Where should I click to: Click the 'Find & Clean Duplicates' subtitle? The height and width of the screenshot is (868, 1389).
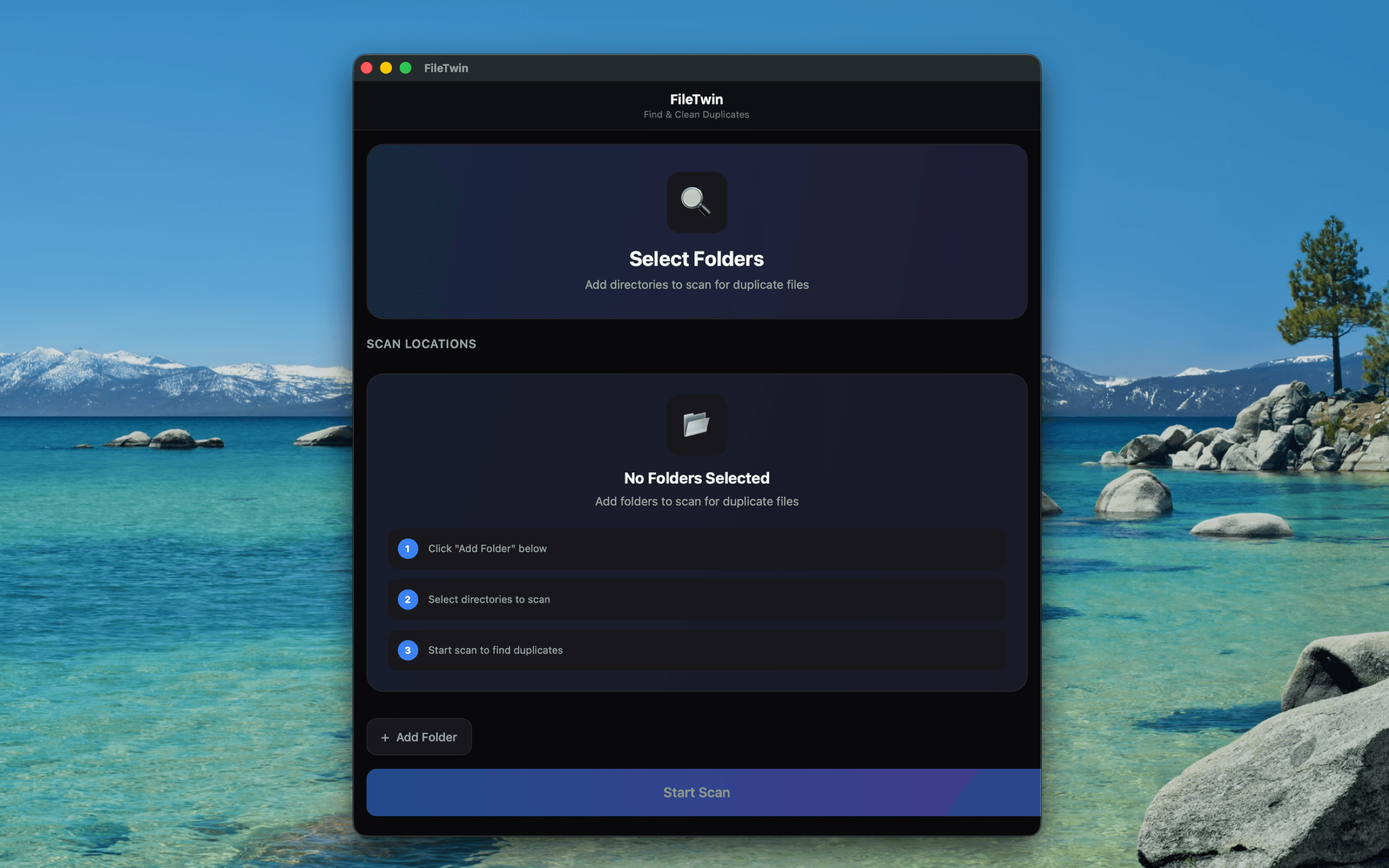695,114
